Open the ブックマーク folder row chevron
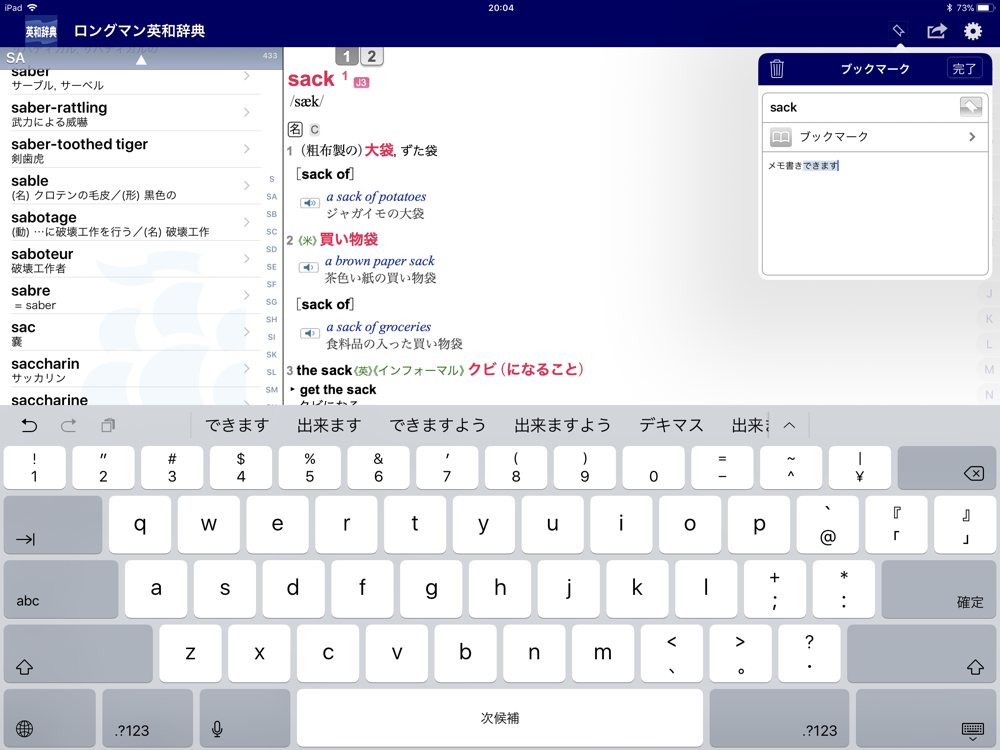The height and width of the screenshot is (750, 1000). point(972,136)
